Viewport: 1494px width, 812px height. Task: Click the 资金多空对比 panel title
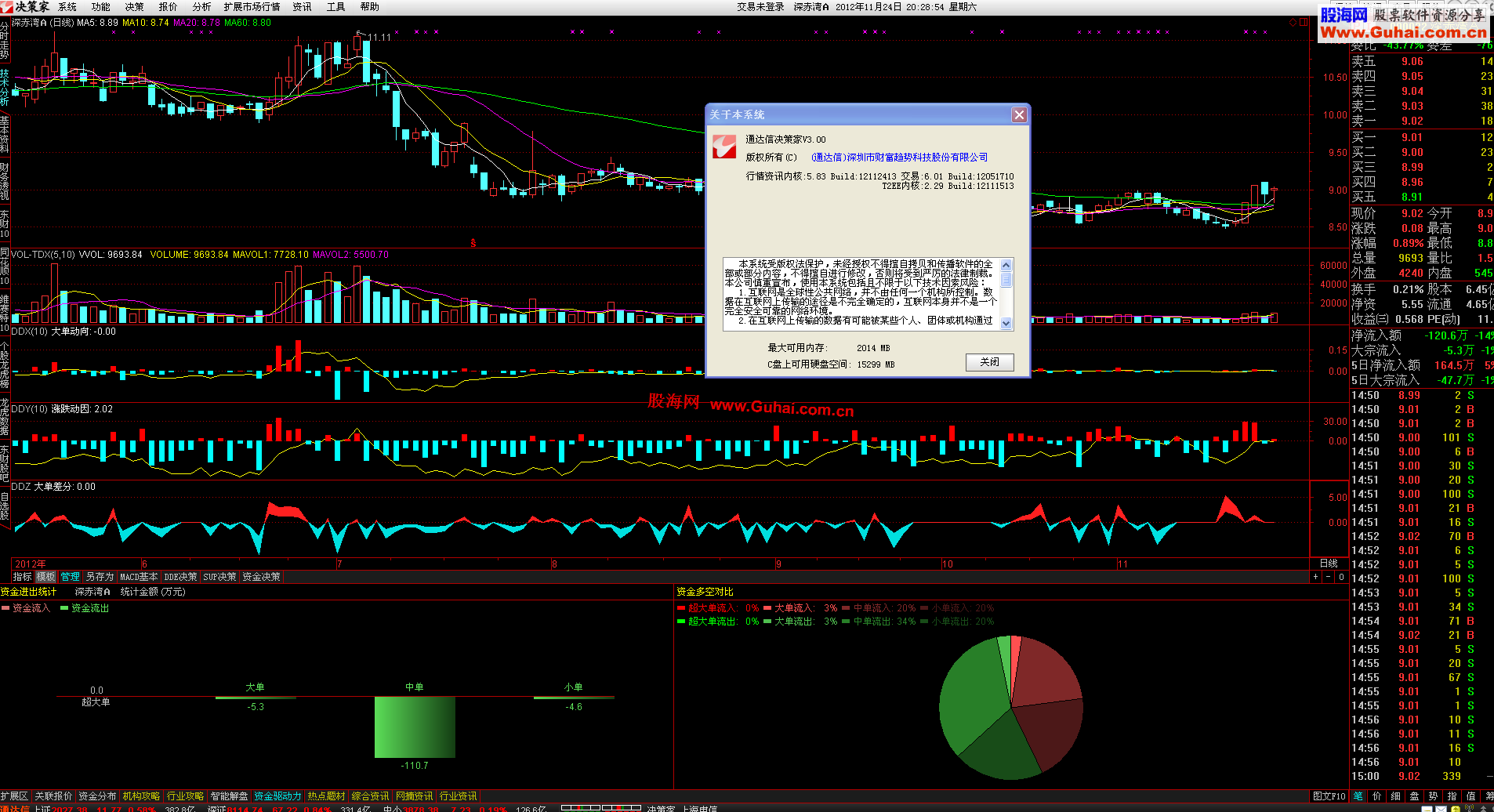[x=705, y=592]
